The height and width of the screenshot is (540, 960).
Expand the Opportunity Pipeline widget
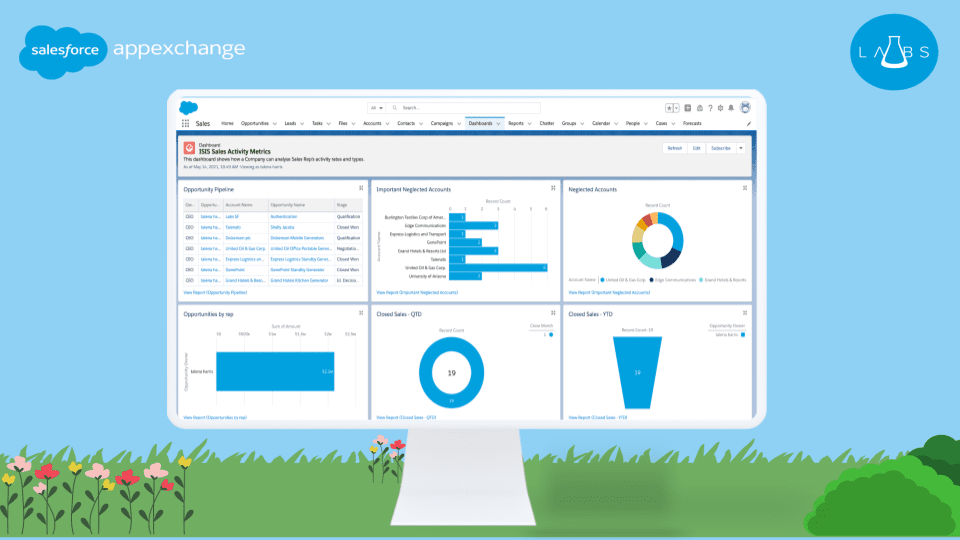(361, 188)
